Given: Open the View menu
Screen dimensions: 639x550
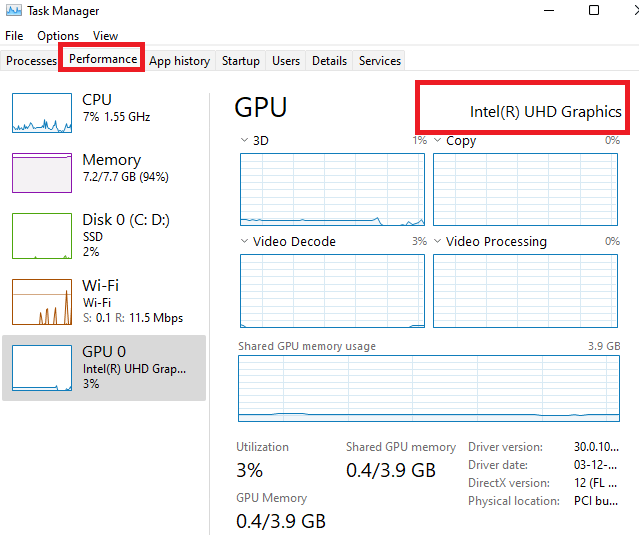Looking at the screenshot, I should (x=105, y=36).
